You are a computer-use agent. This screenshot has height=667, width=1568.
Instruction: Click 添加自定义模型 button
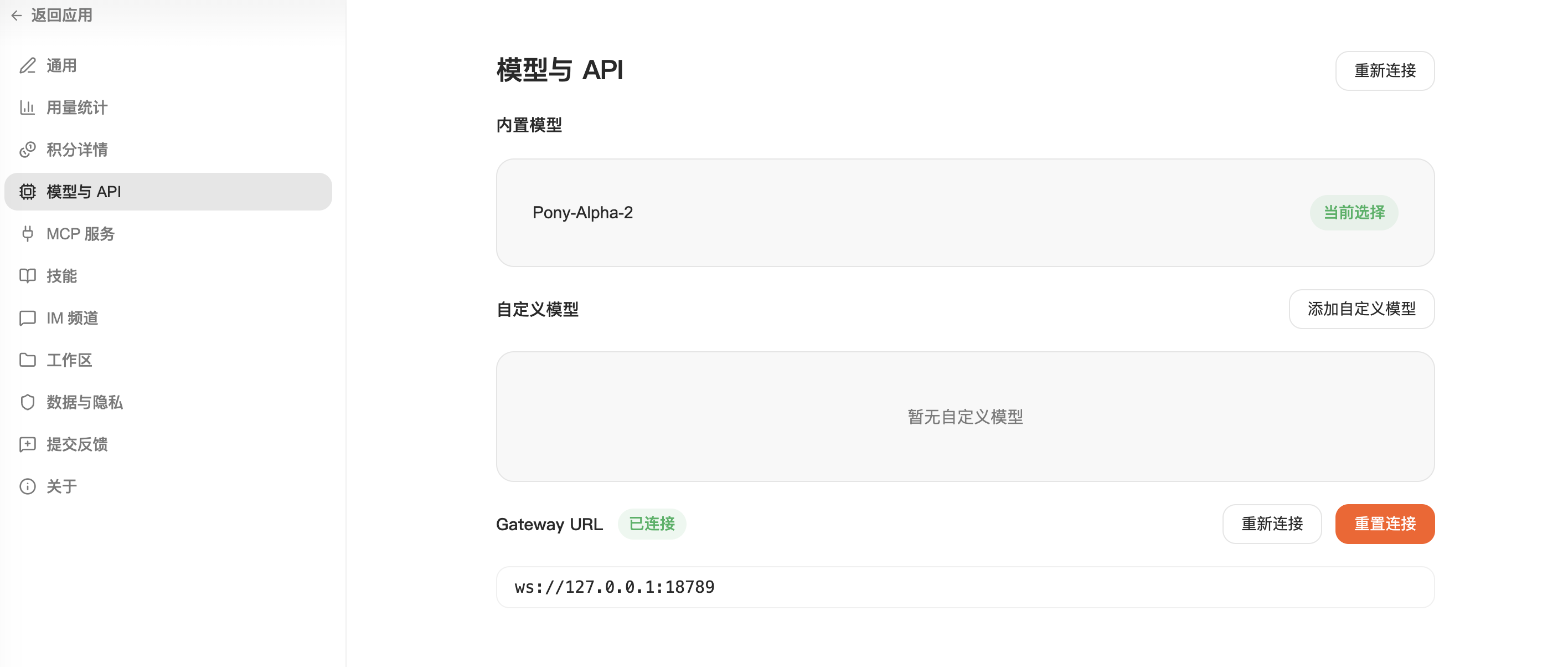(x=1361, y=309)
